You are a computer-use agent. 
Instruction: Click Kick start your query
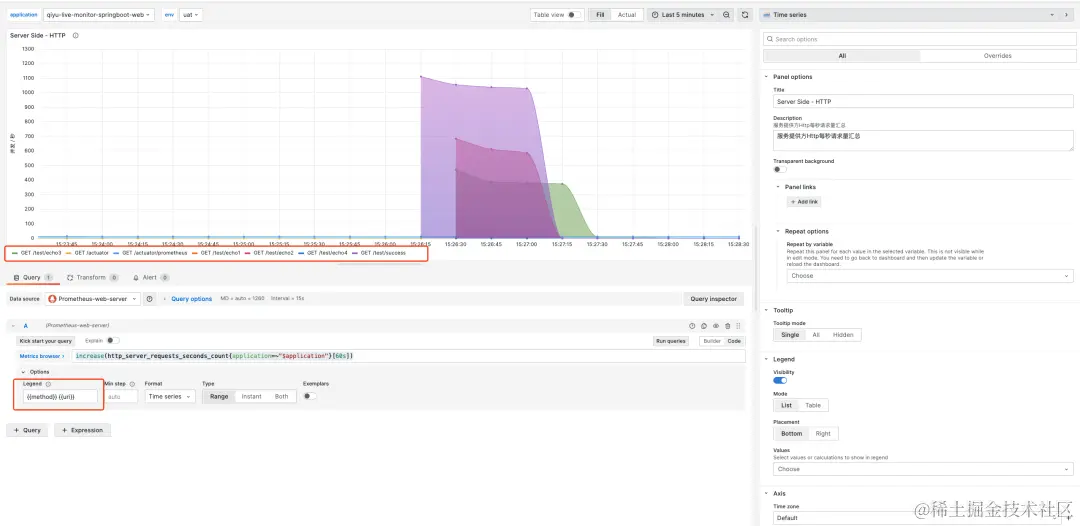click(x=46, y=341)
